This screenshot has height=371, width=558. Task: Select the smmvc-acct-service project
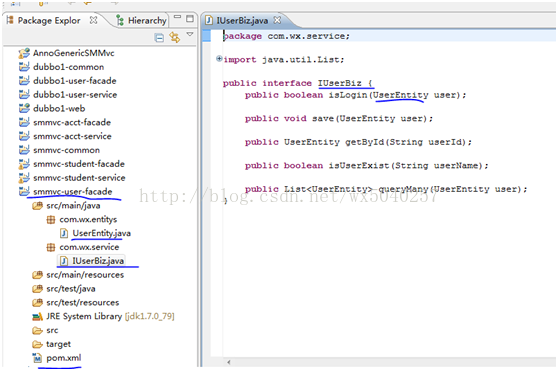click(72, 136)
